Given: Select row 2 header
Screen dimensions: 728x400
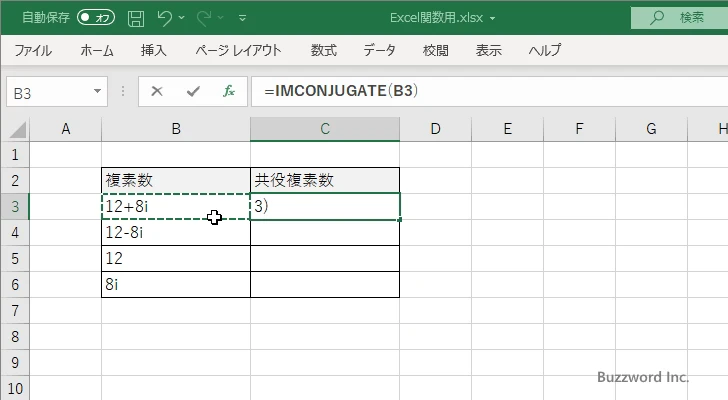Looking at the screenshot, I should pos(15,181).
